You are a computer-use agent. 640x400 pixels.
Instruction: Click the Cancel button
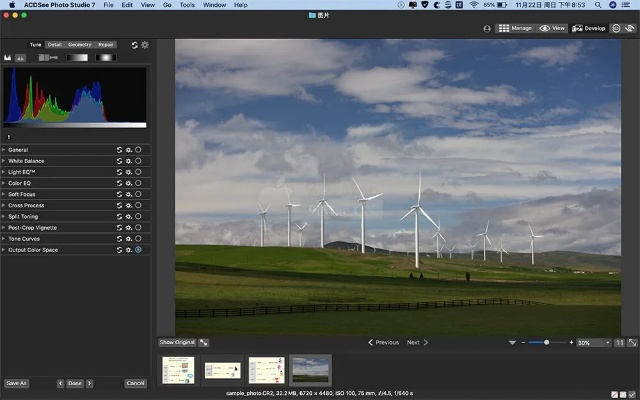point(135,383)
